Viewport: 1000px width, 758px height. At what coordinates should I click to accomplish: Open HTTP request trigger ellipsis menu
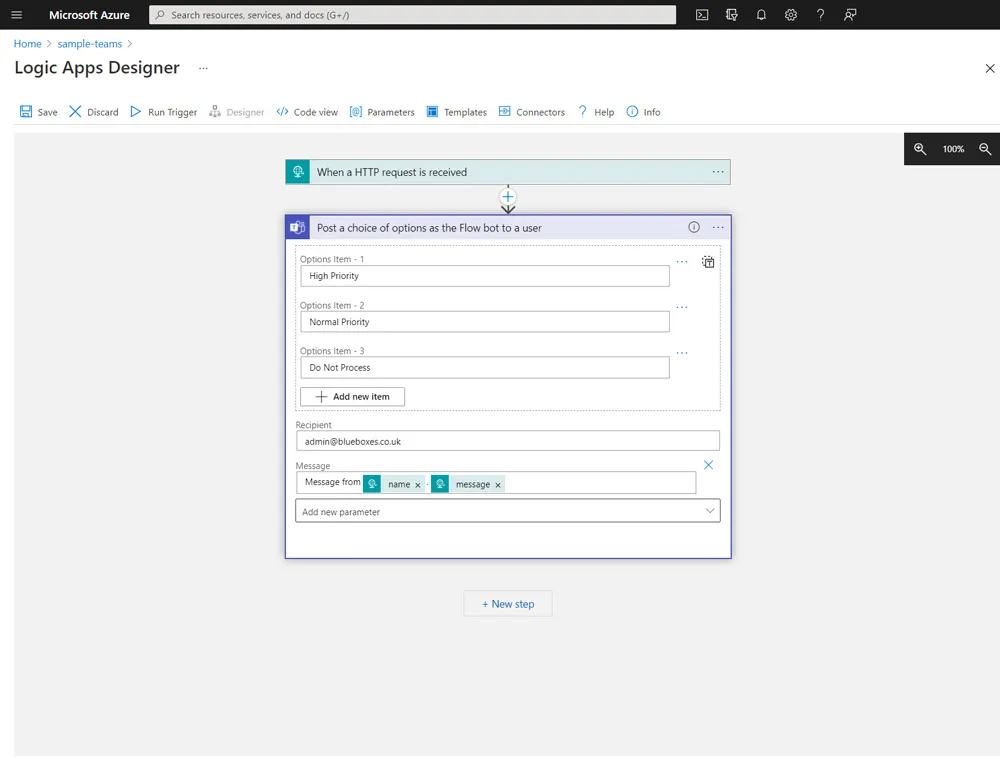(x=717, y=171)
